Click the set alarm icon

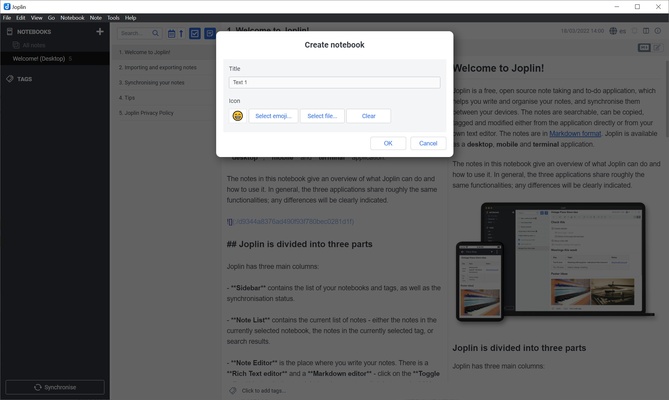point(634,31)
